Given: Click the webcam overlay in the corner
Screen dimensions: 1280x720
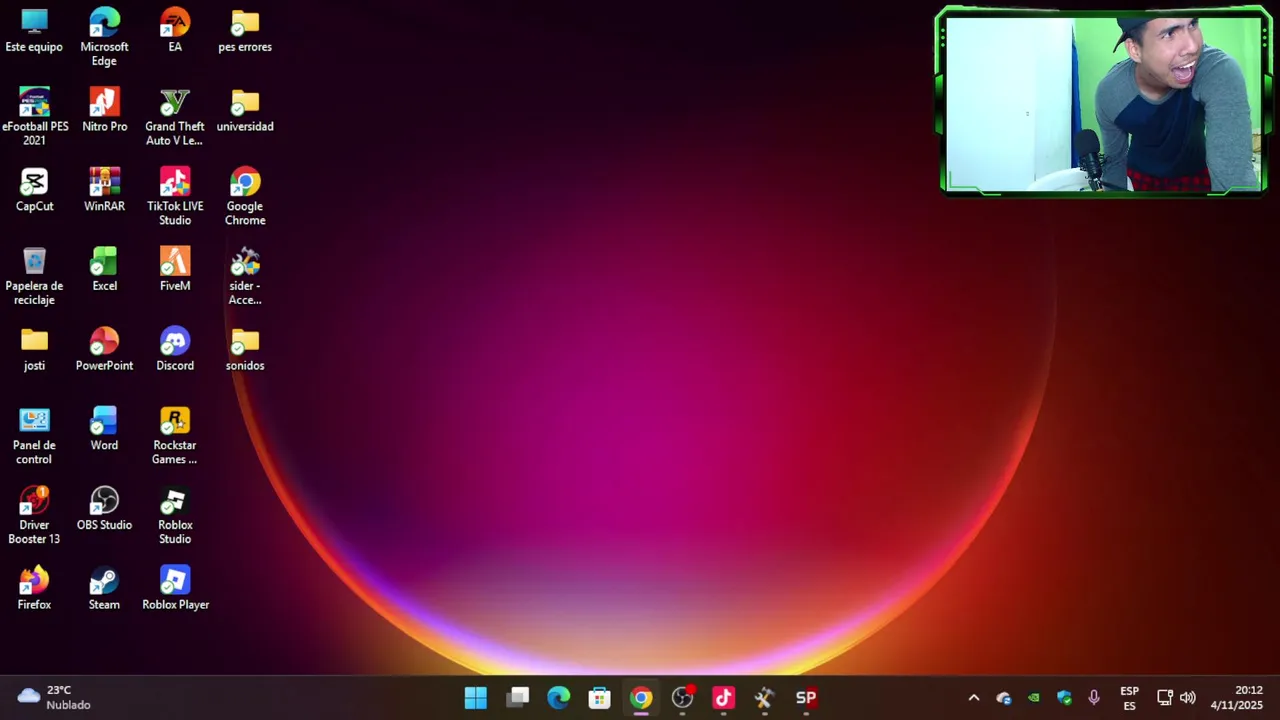Looking at the screenshot, I should (x=1103, y=101).
